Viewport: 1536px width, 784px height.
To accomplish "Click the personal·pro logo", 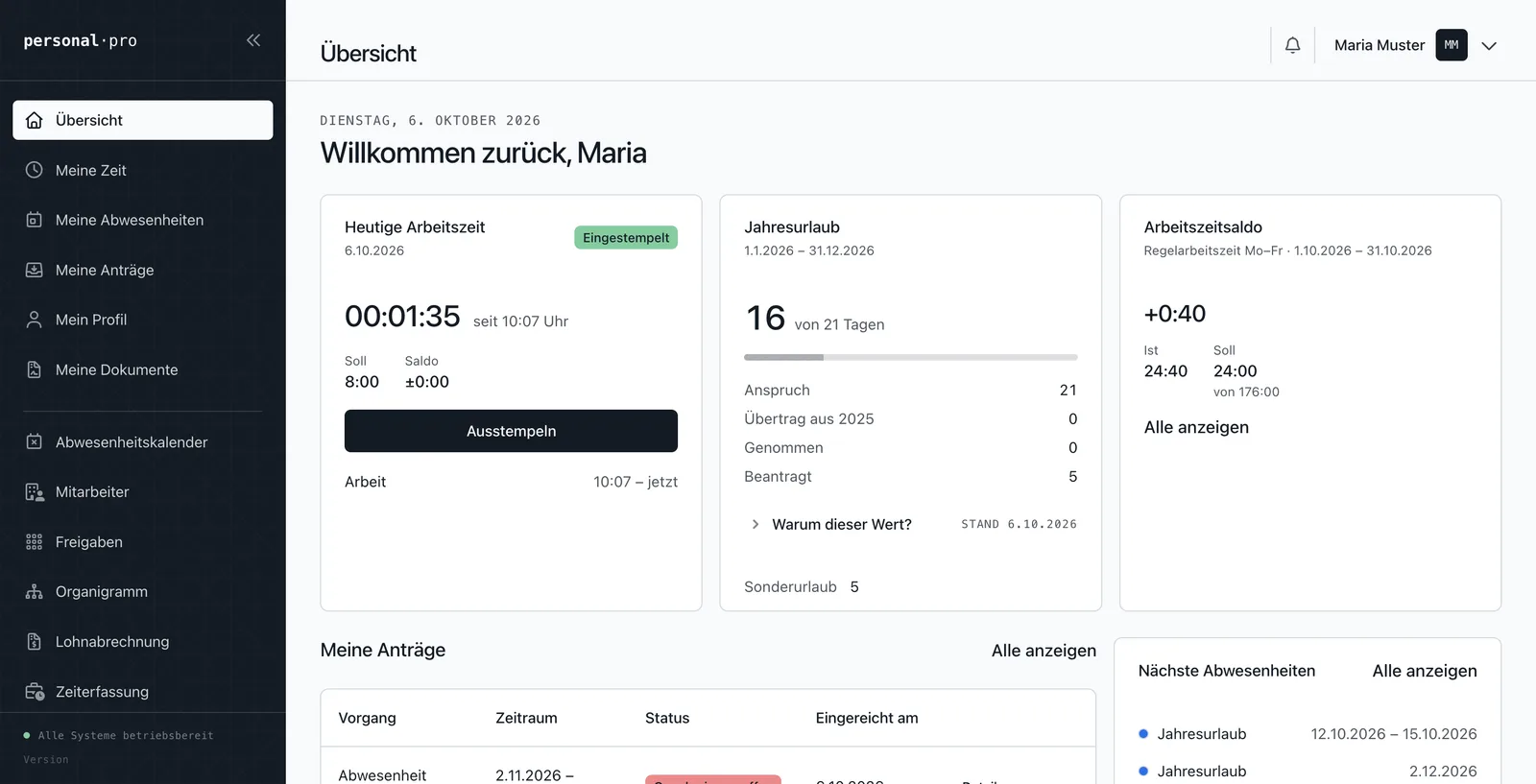I will 81,40.
